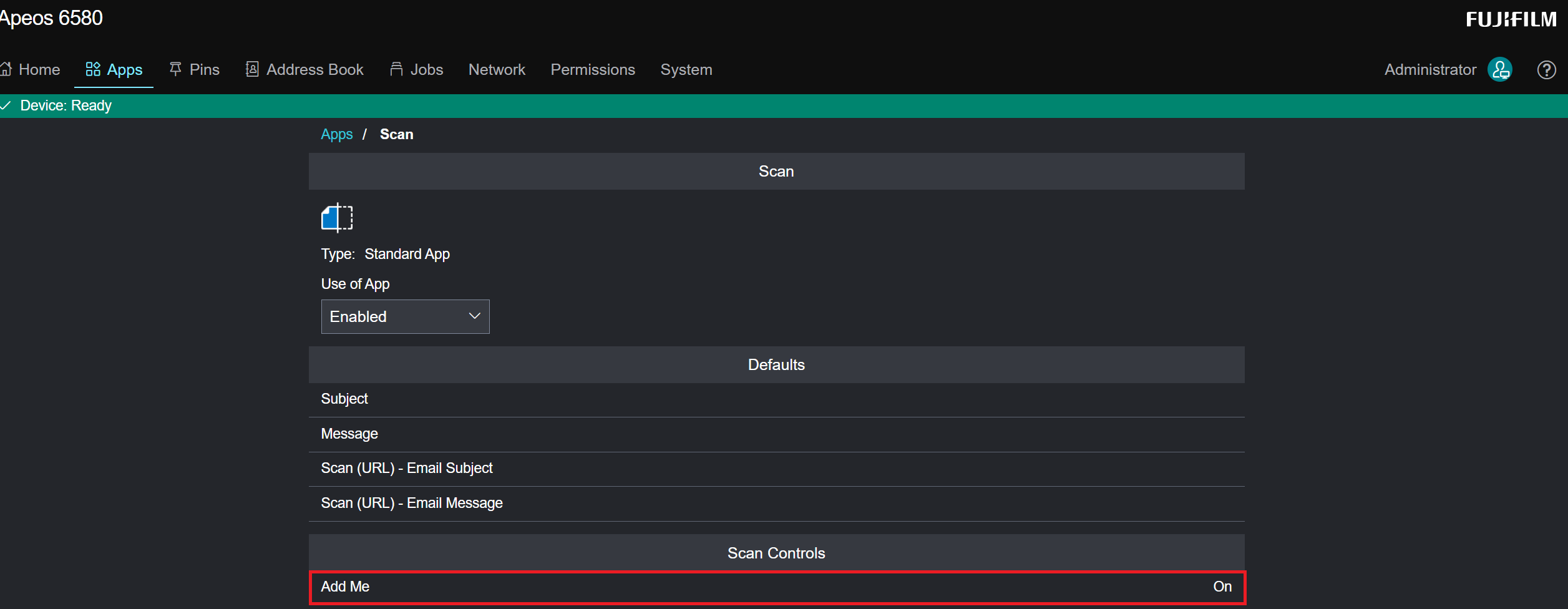The width and height of the screenshot is (1568, 609).
Task: Click the Administrator user avatar icon
Action: tap(1500, 70)
